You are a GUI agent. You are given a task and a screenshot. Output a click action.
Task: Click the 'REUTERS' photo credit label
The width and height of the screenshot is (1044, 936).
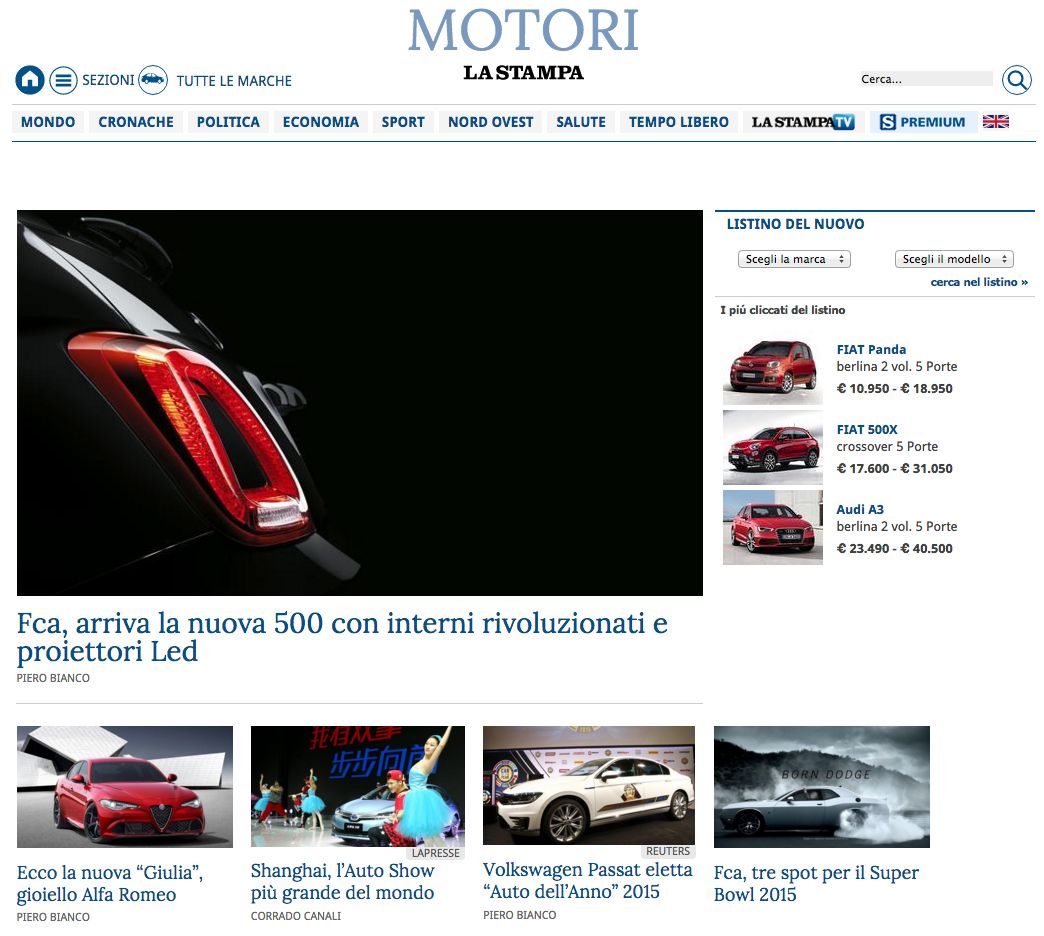(668, 851)
